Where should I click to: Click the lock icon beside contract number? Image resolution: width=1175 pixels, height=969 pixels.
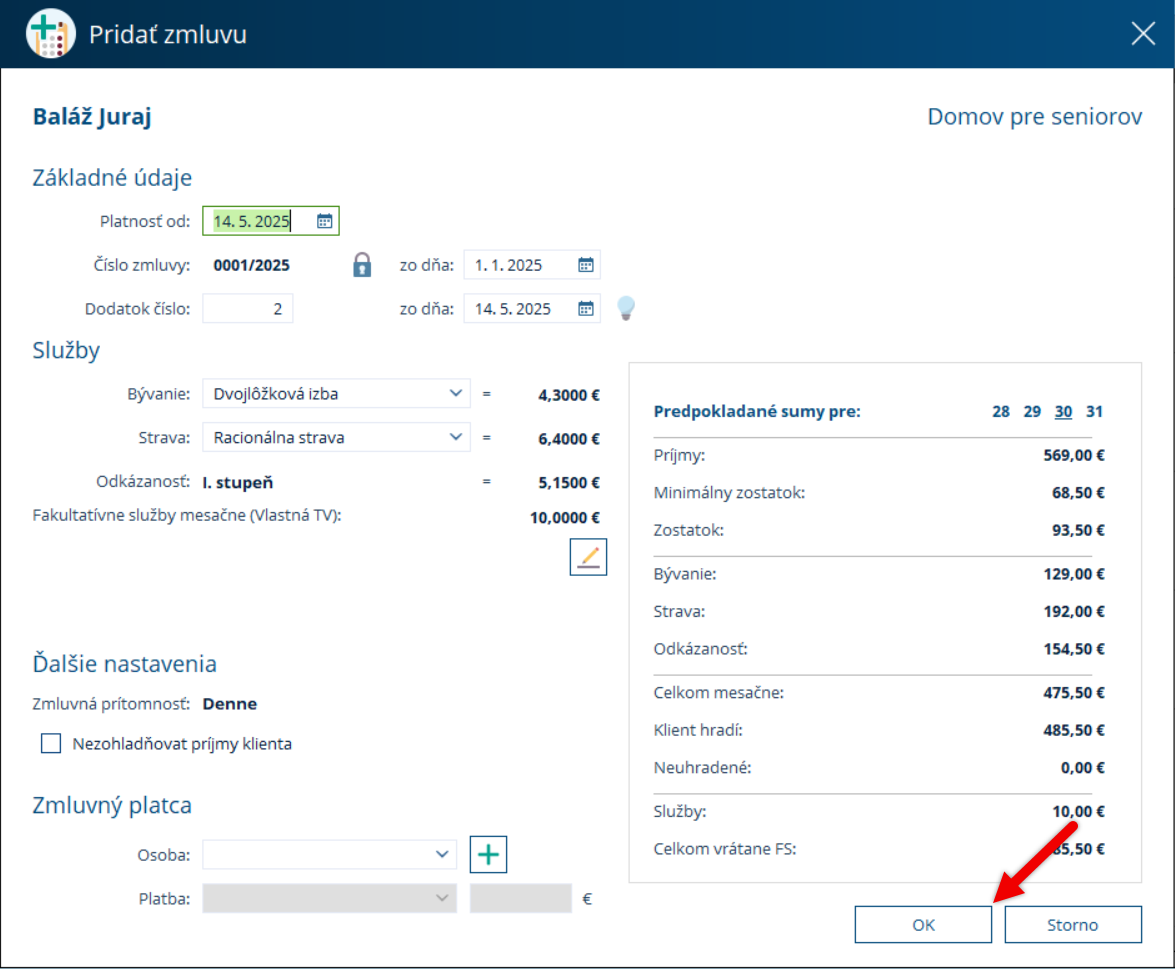pos(362,265)
